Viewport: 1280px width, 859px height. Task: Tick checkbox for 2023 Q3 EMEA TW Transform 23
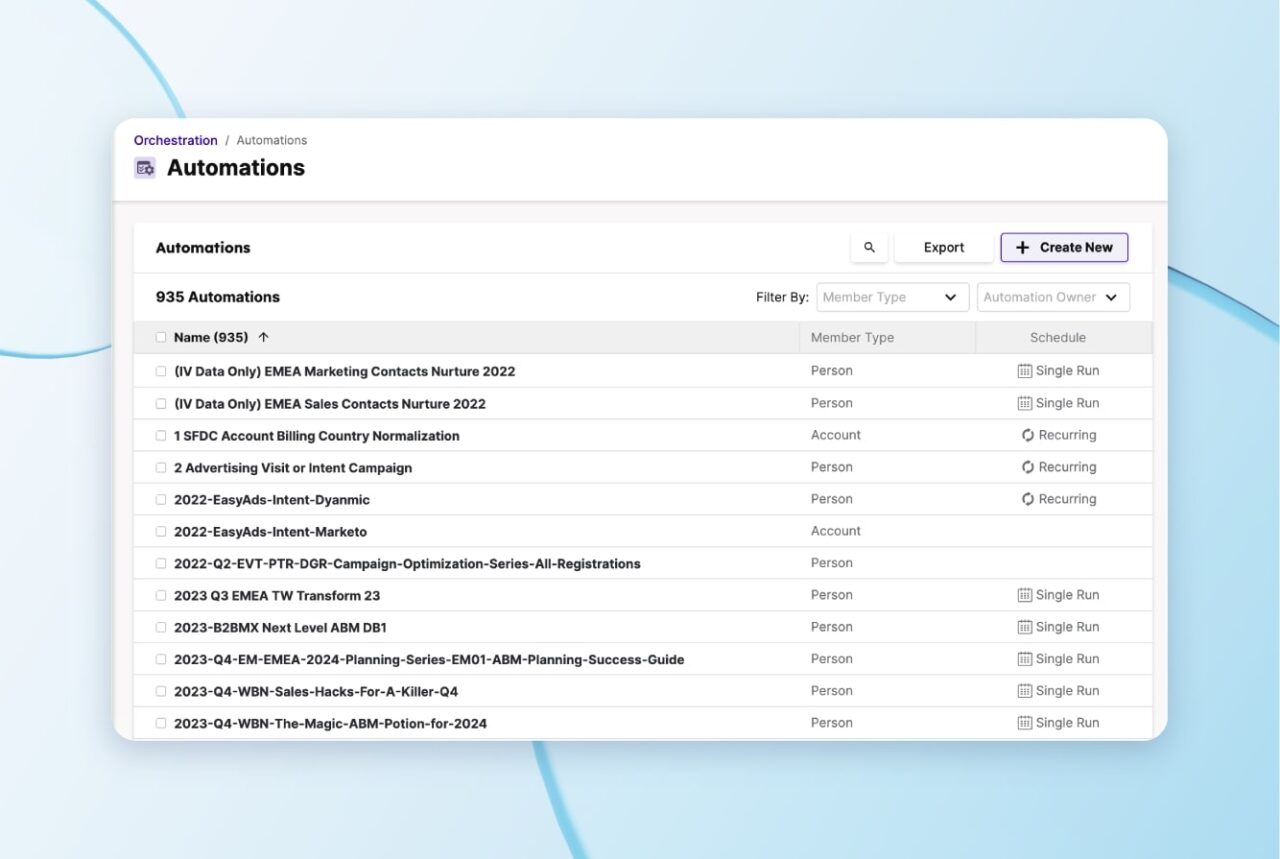161,596
